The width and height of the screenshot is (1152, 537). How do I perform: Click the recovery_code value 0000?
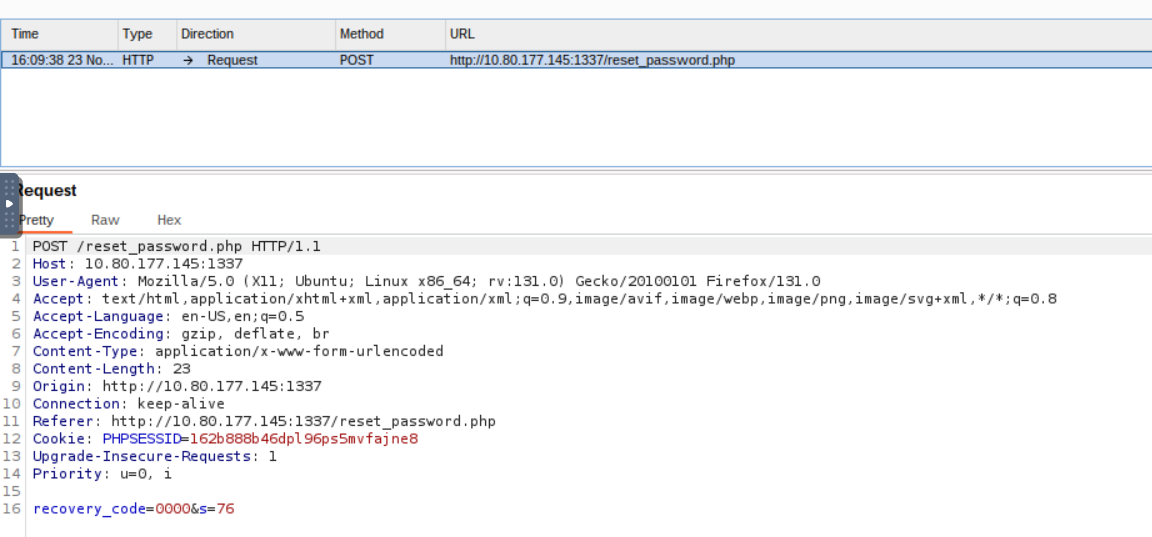[x=172, y=509]
